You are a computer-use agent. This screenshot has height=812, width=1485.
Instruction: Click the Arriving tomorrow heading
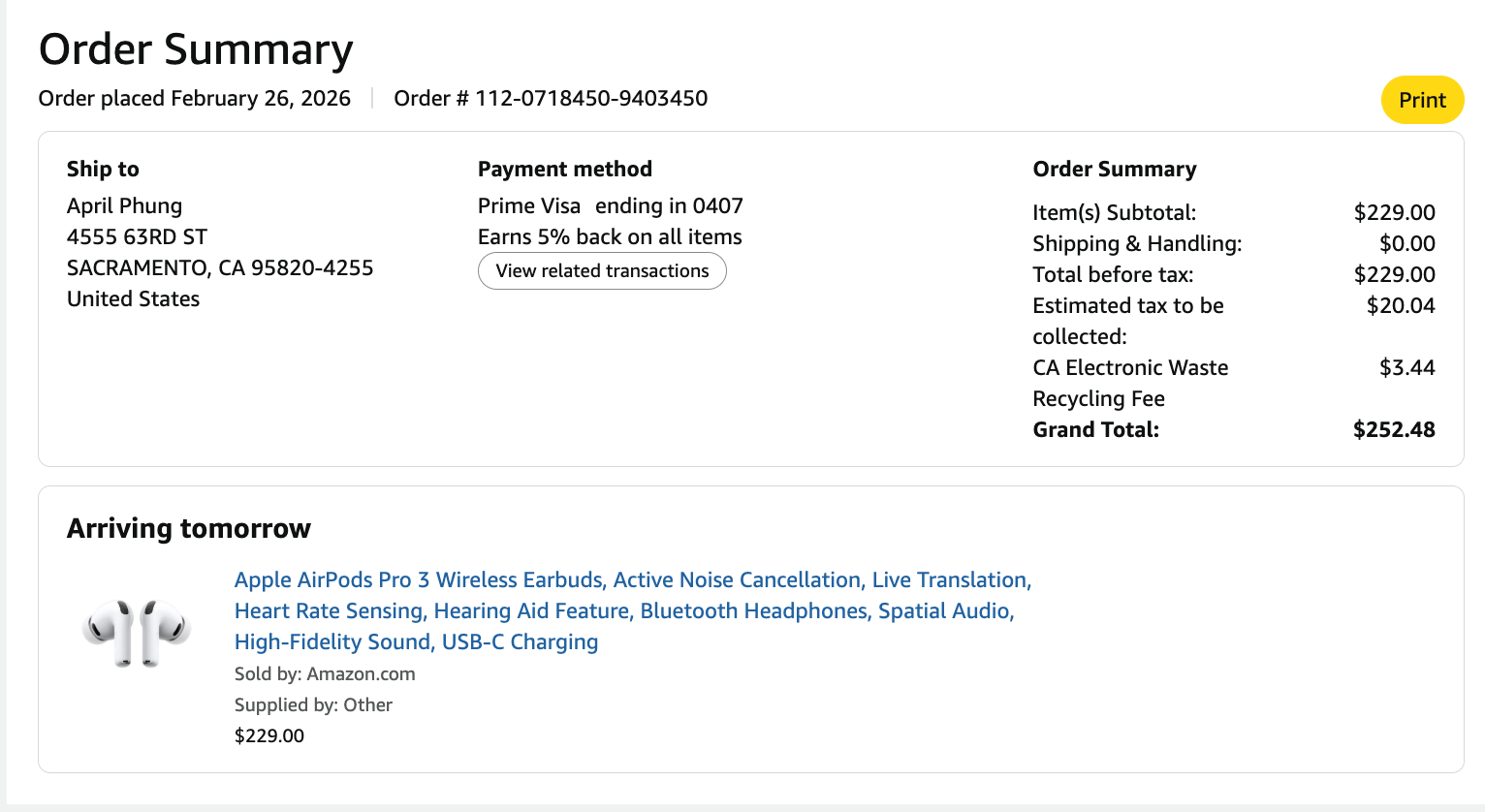point(189,528)
